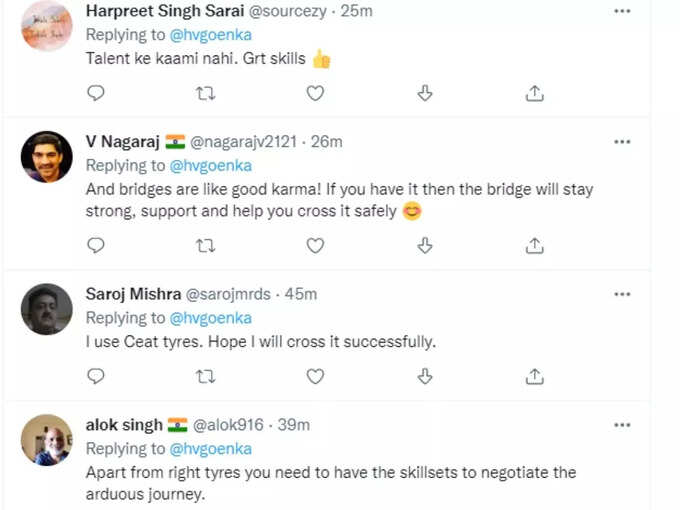Viewport: 680px width, 510px height.
Task: Open @hvgoenka link in alok singh's reply
Action: pyautogui.click(x=211, y=448)
